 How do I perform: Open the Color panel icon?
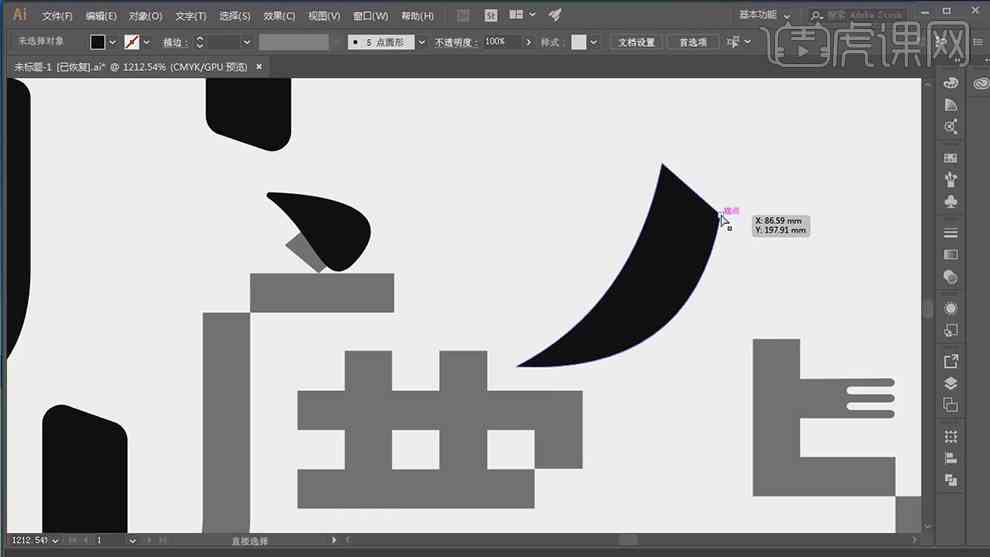point(950,83)
